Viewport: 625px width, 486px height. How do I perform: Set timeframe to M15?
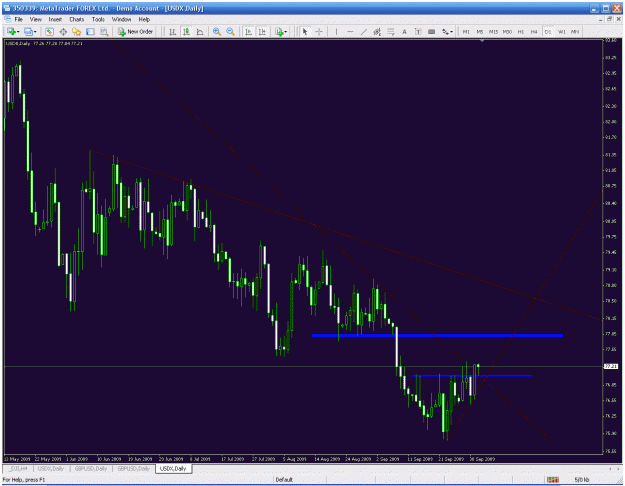click(x=493, y=31)
